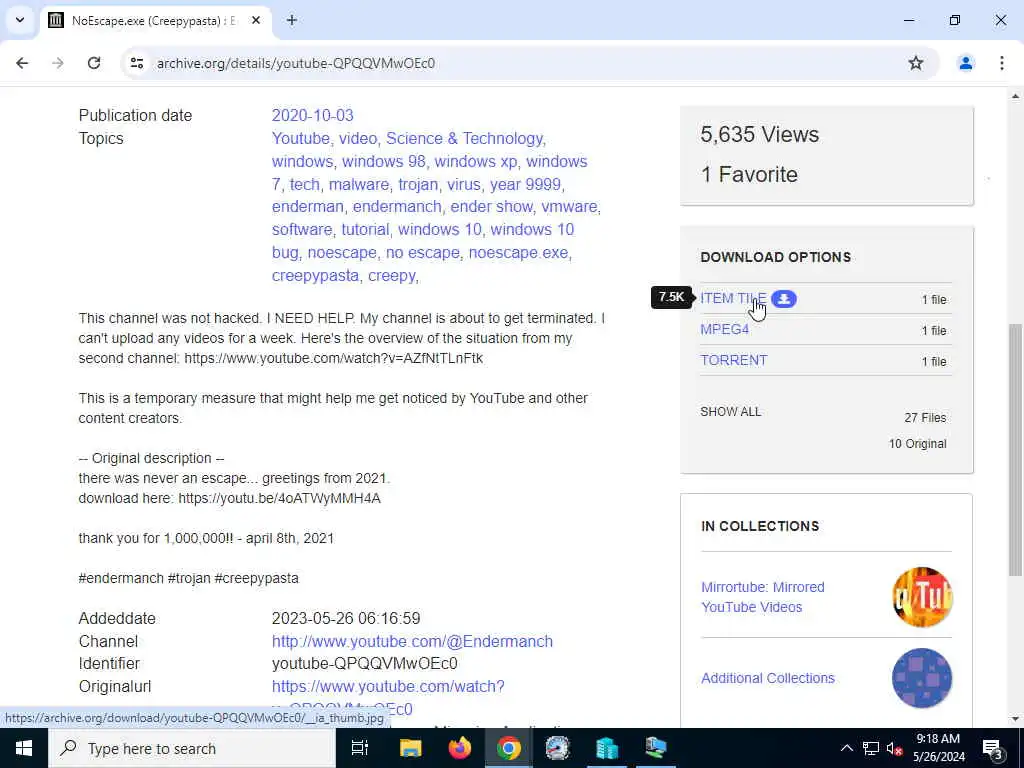The height and width of the screenshot is (768, 1024).
Task: Open the malware topic link
Action: click(358, 184)
